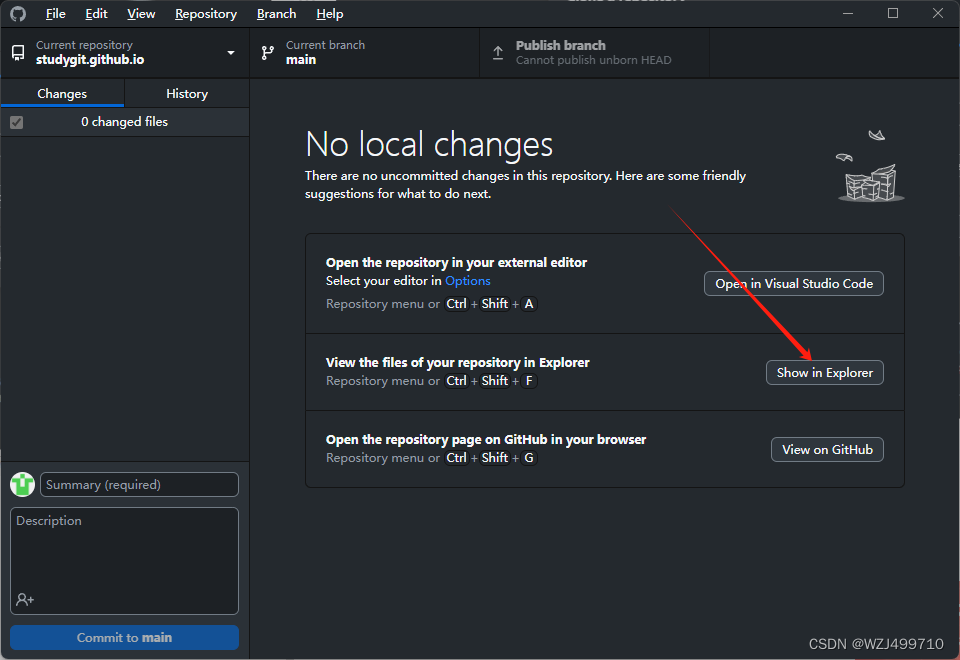
Task: Click Cannot publish unborn HEAD text
Action: pyautogui.click(x=593, y=60)
